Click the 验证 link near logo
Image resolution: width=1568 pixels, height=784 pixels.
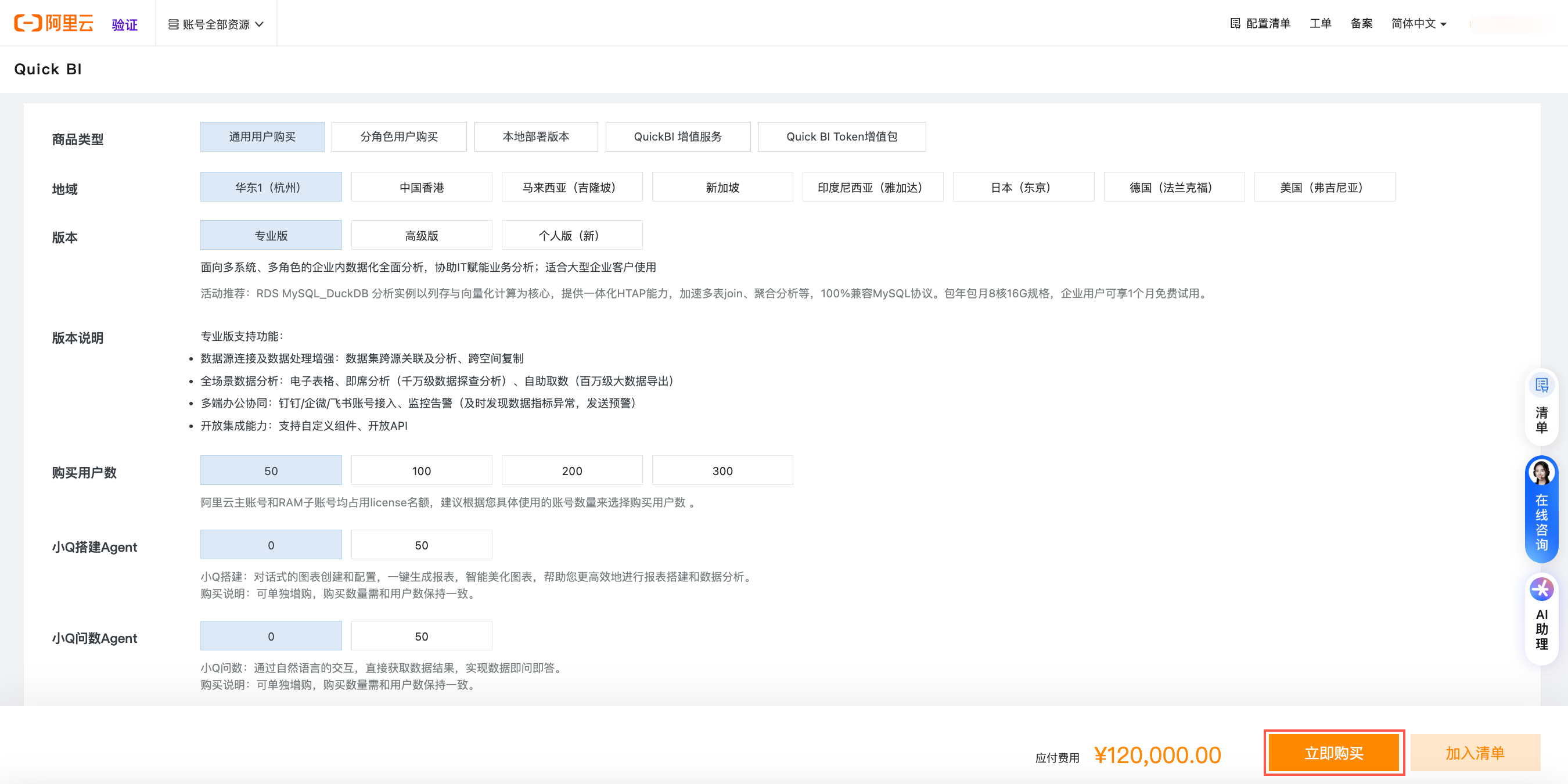coord(125,25)
